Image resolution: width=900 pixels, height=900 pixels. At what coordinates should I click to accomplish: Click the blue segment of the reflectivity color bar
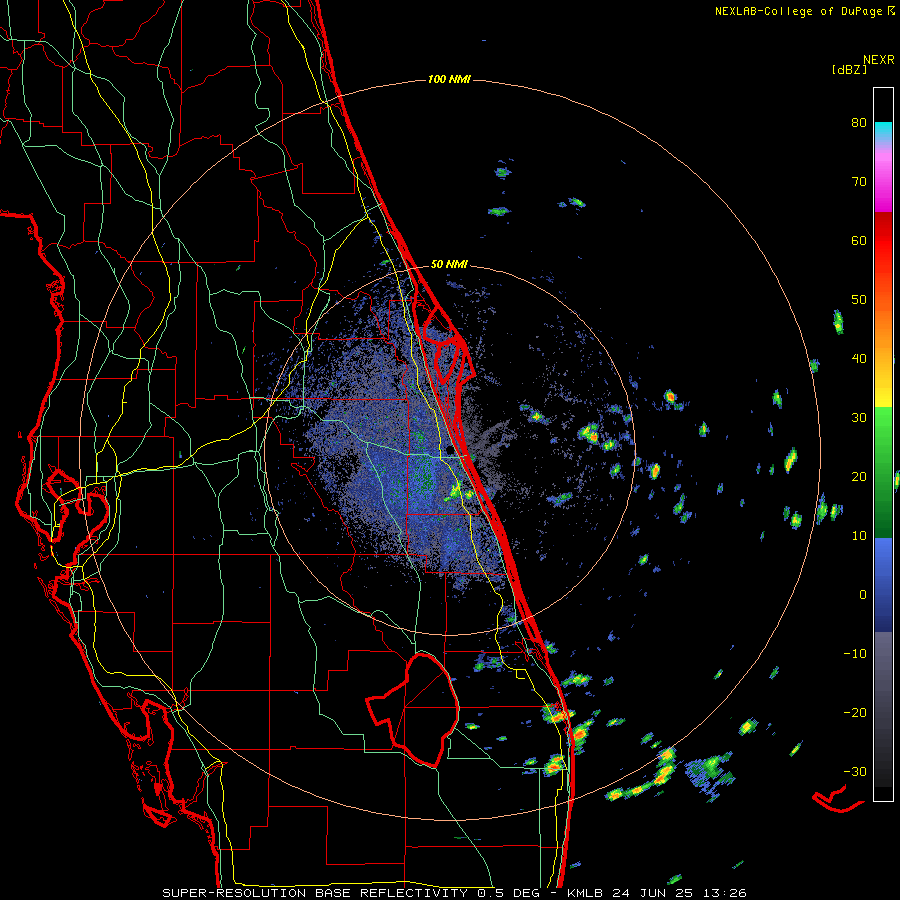point(883,585)
